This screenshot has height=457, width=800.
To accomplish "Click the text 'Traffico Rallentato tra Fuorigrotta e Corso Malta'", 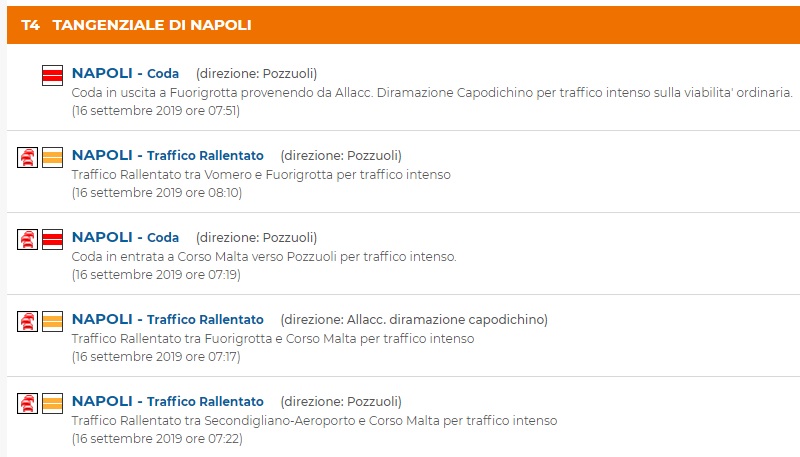I will [273, 338].
